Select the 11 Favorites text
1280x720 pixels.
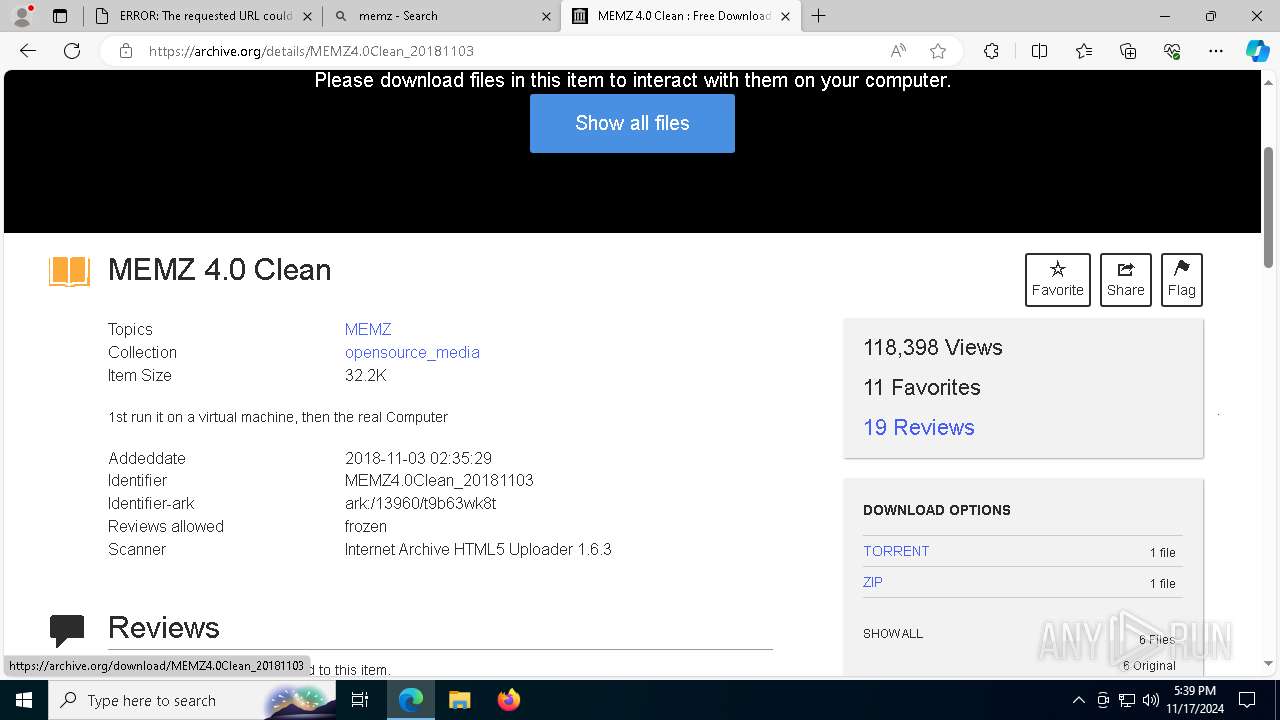[x=922, y=387]
